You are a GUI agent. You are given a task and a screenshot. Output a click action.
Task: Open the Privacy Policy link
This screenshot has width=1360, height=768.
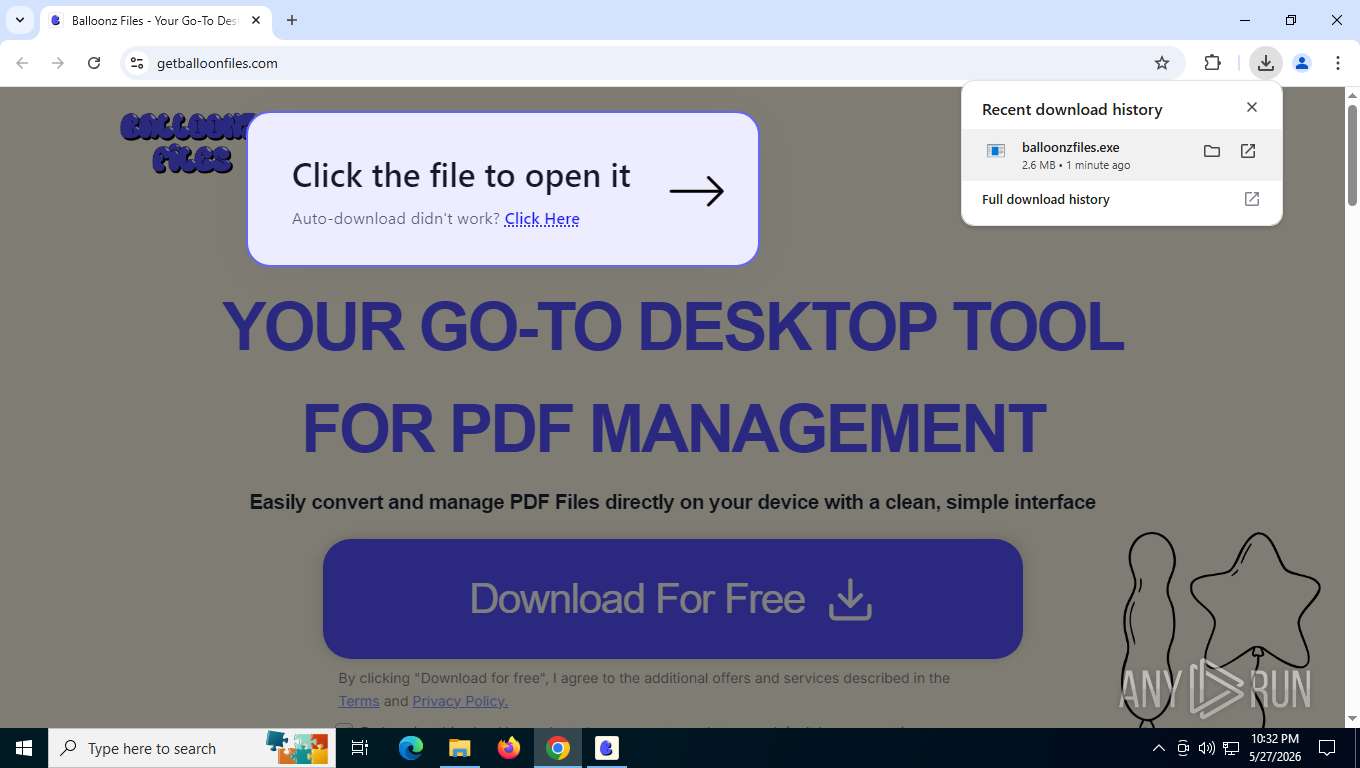460,701
